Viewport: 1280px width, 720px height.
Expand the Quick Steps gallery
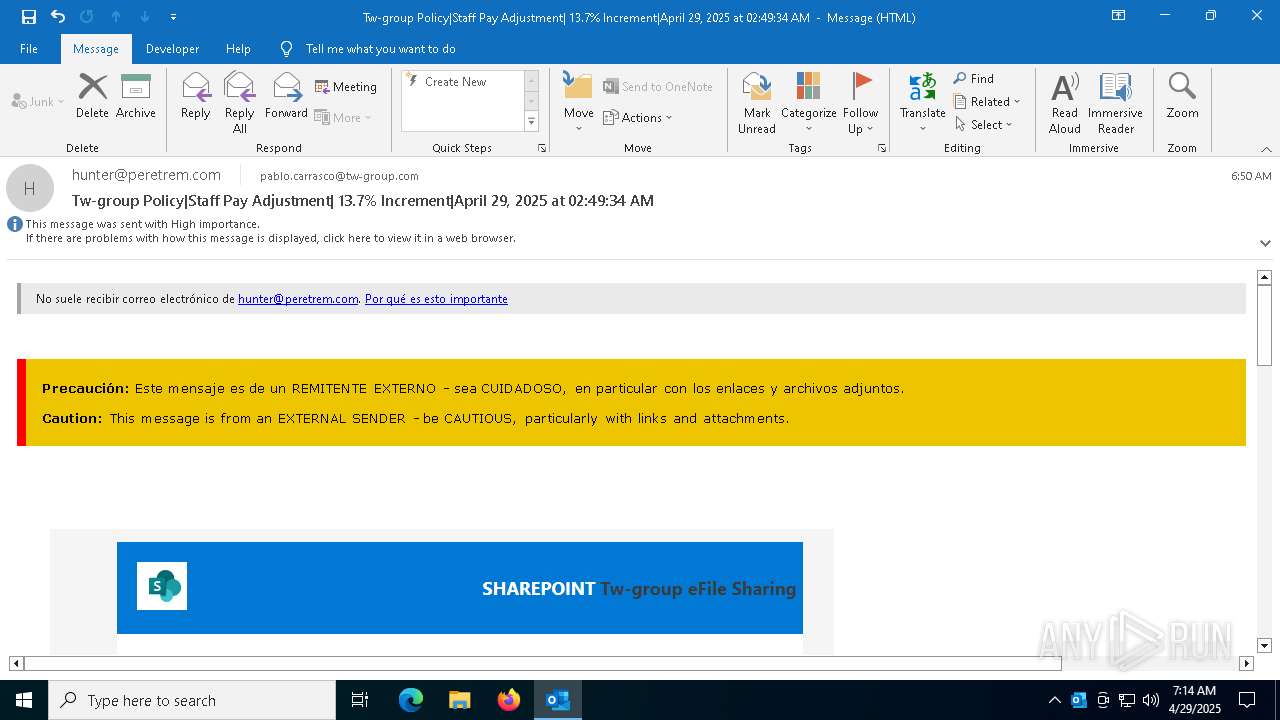coord(531,122)
